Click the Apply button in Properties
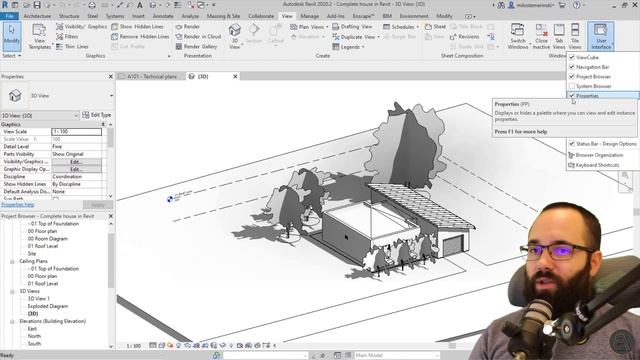640x360 pixels. click(x=98, y=205)
